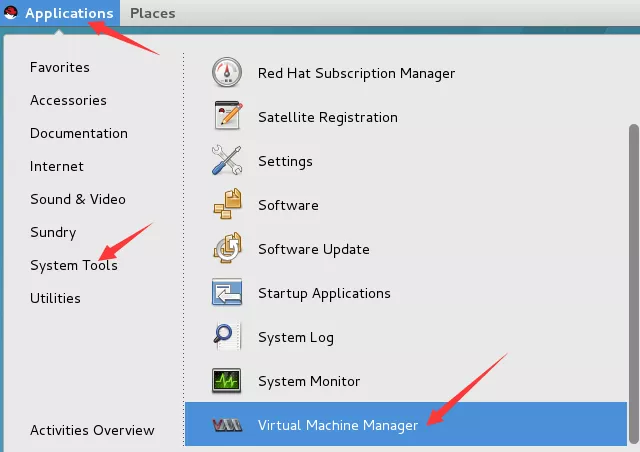Click the Software Update icon
This screenshot has width=640, height=452.
(x=227, y=249)
